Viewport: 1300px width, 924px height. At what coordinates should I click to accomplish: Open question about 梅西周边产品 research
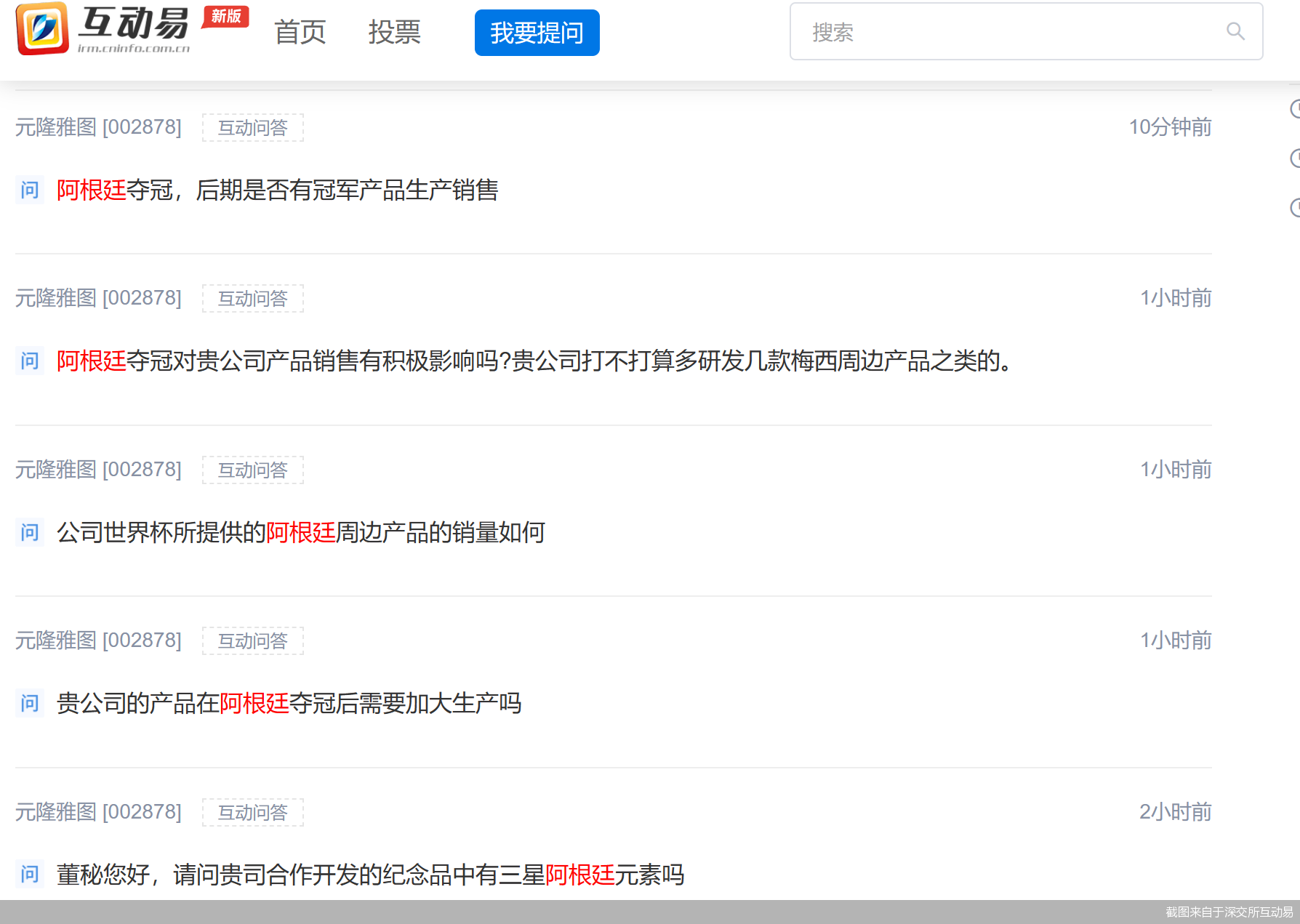pyautogui.click(x=534, y=361)
